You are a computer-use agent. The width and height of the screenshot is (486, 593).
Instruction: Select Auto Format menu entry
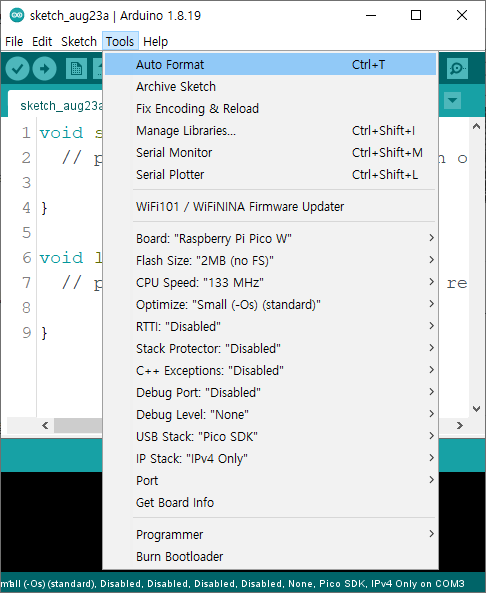(270, 64)
